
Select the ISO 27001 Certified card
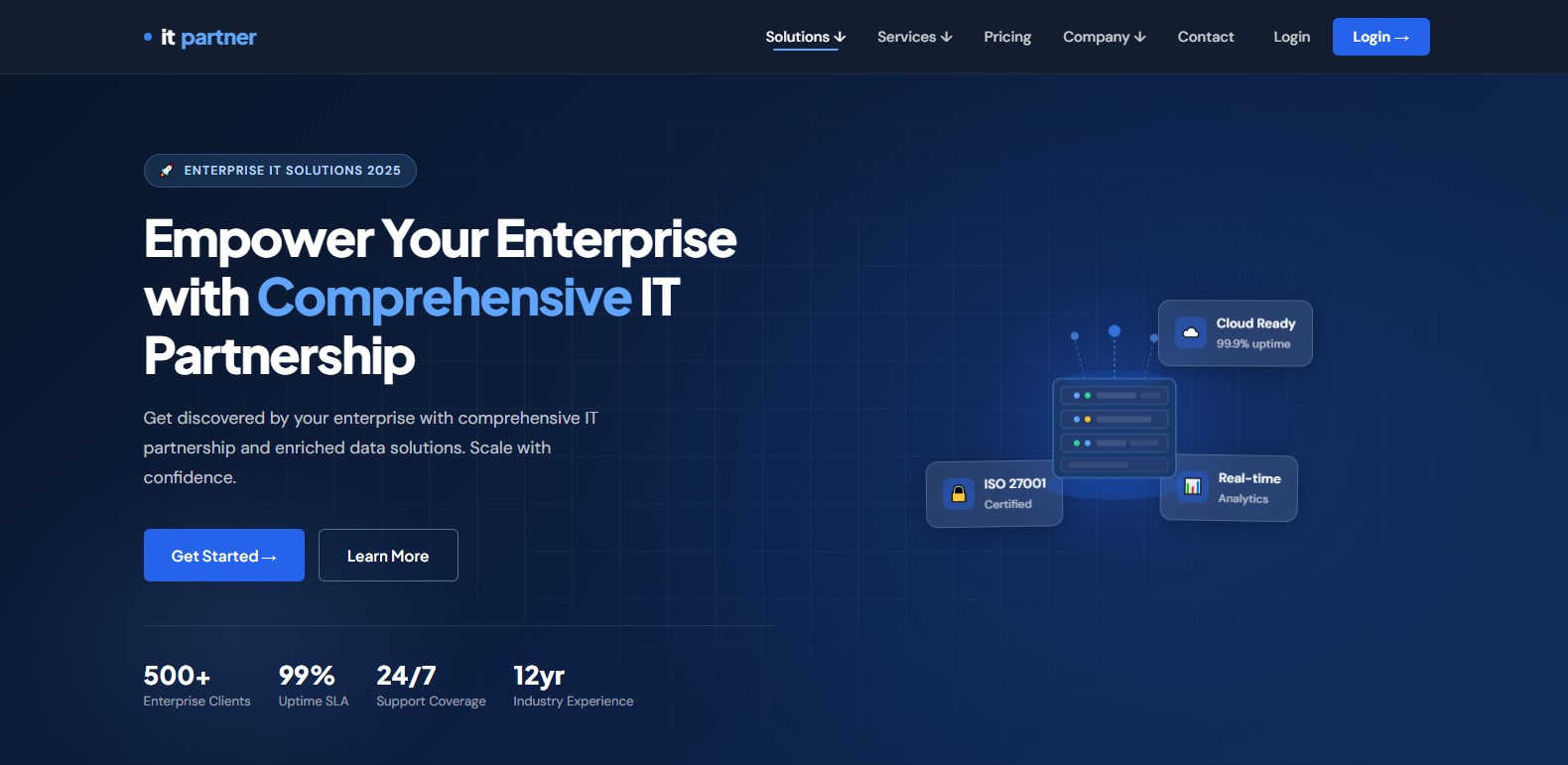coord(994,494)
